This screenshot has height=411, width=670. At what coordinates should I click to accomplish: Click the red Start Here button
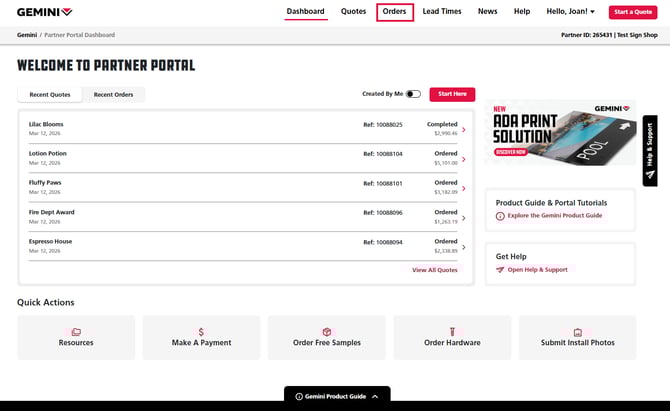click(452, 94)
